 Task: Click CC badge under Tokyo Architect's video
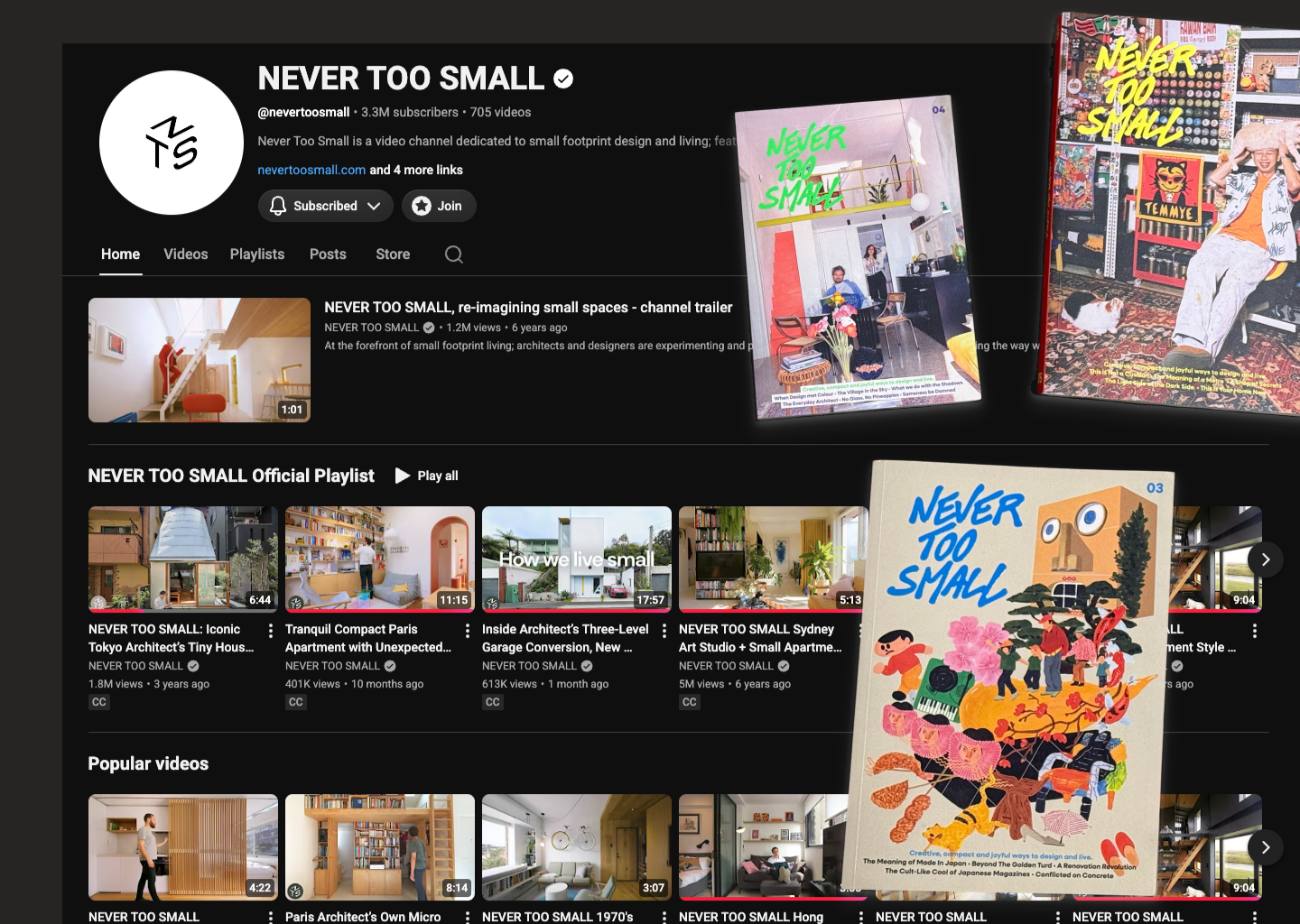point(99,702)
